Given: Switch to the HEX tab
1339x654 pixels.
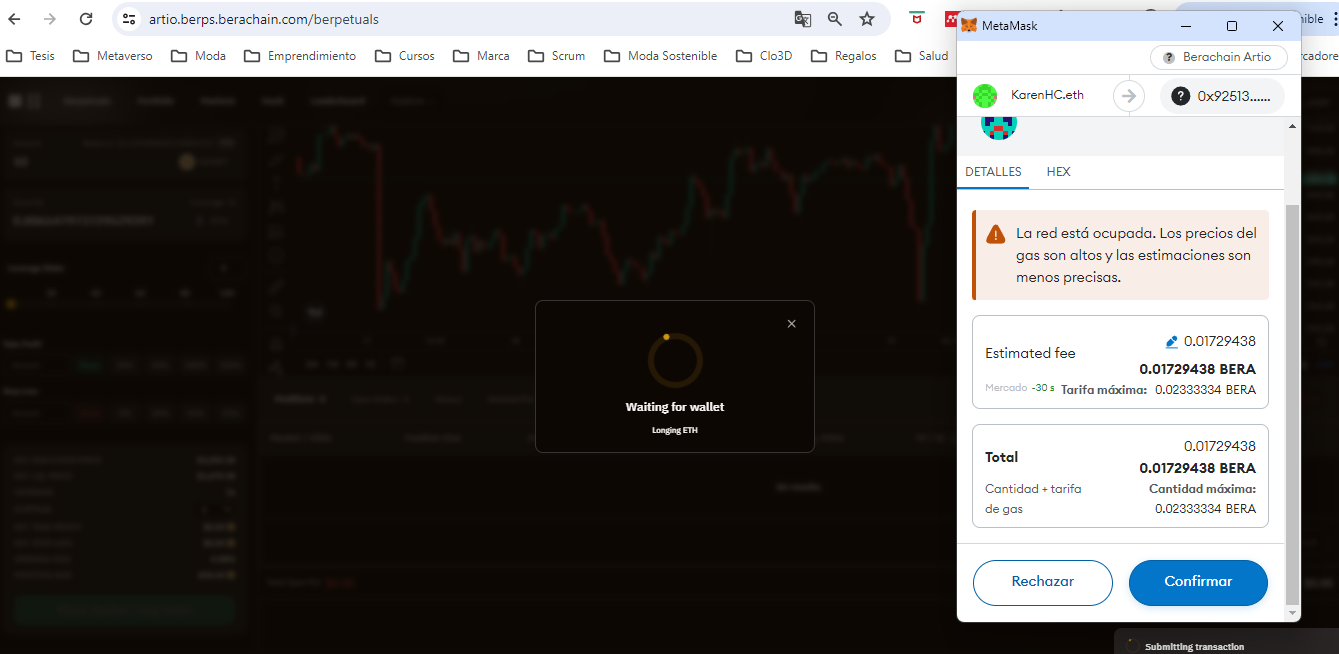Looking at the screenshot, I should coord(1058,172).
